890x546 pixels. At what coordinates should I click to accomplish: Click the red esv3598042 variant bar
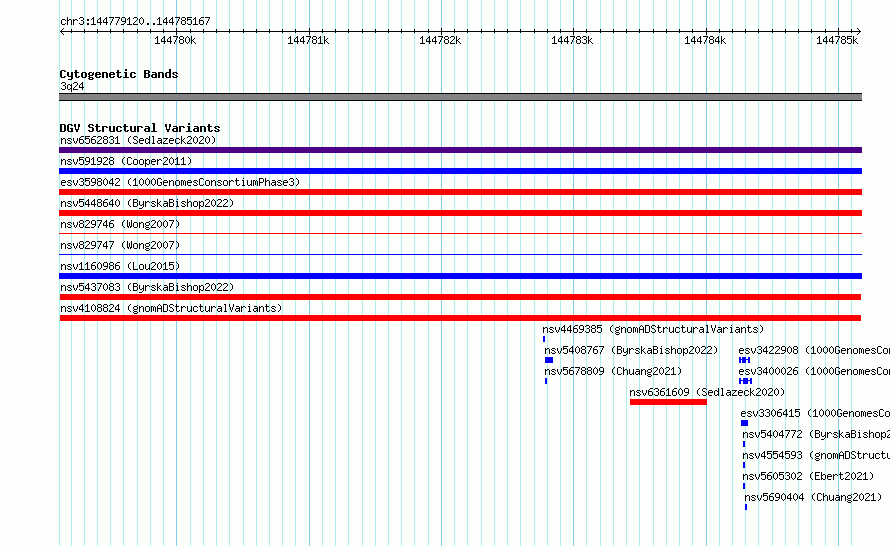(460, 192)
